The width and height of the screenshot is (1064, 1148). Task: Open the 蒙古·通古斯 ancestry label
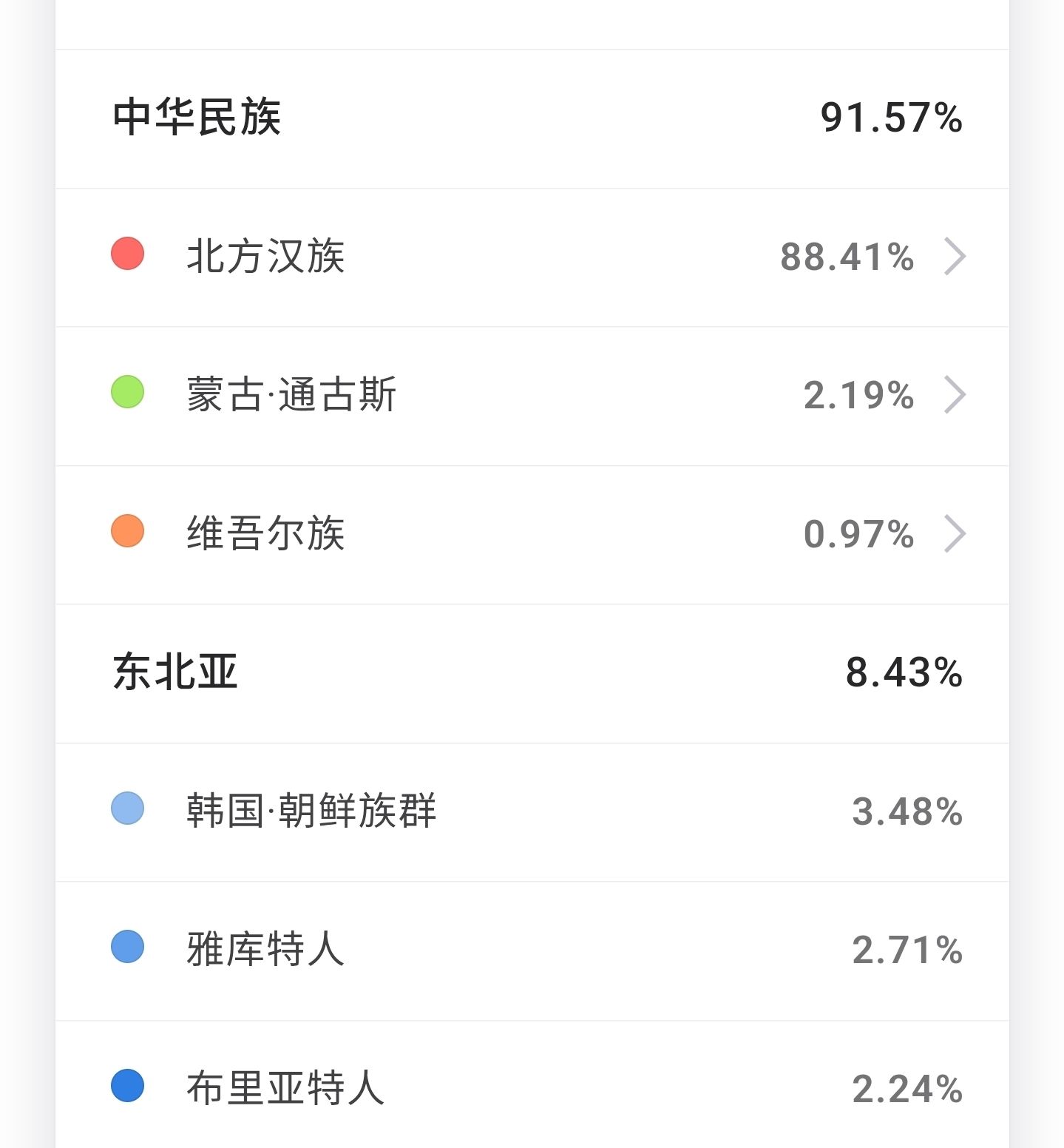coord(291,395)
